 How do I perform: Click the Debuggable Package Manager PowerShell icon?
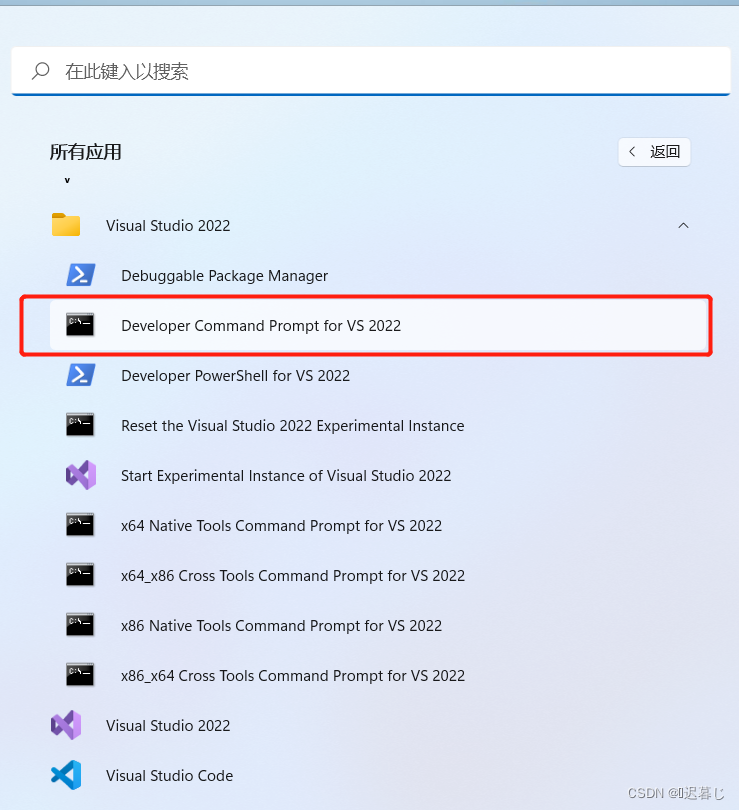[81, 275]
